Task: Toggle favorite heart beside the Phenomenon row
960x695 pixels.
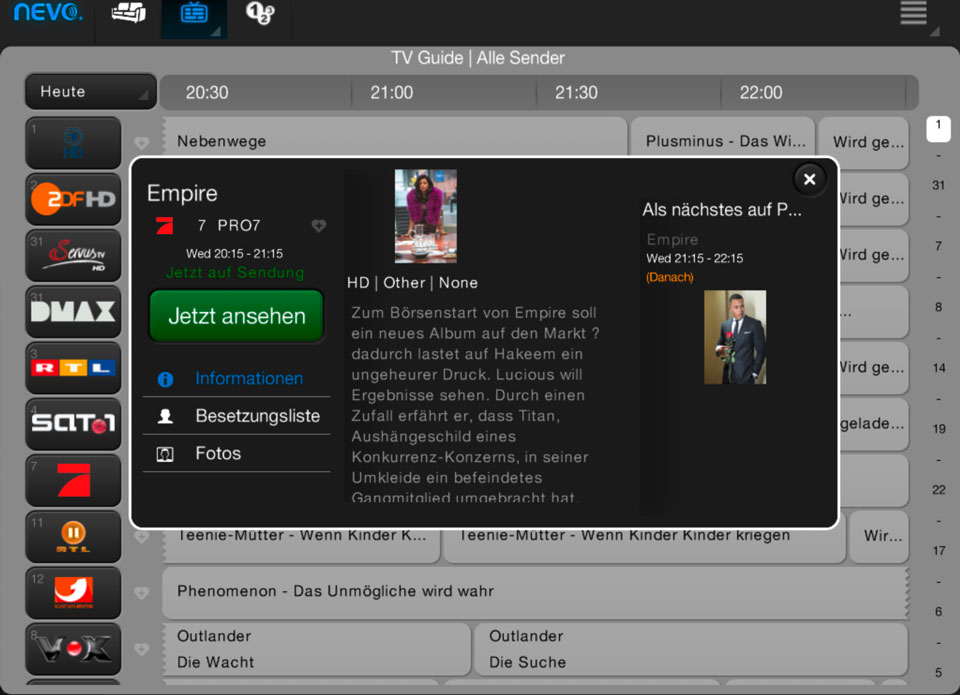Action: [x=141, y=592]
